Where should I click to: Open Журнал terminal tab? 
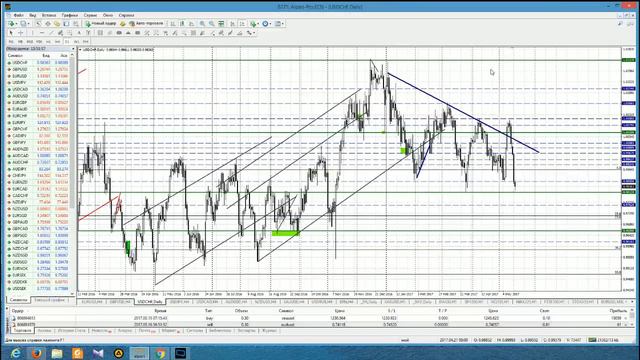click(269, 331)
